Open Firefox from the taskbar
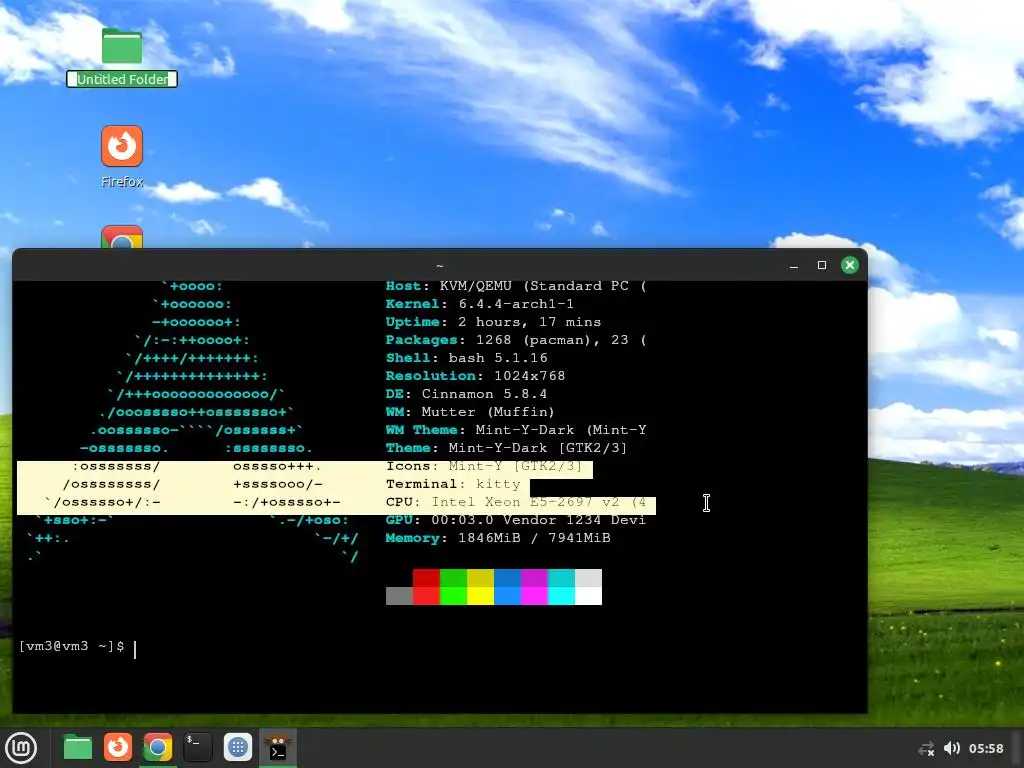 pyautogui.click(x=118, y=747)
